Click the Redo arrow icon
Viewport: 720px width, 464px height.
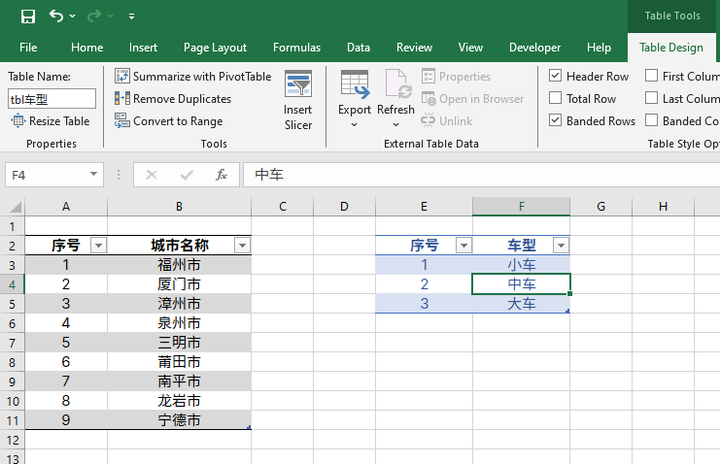(94, 16)
